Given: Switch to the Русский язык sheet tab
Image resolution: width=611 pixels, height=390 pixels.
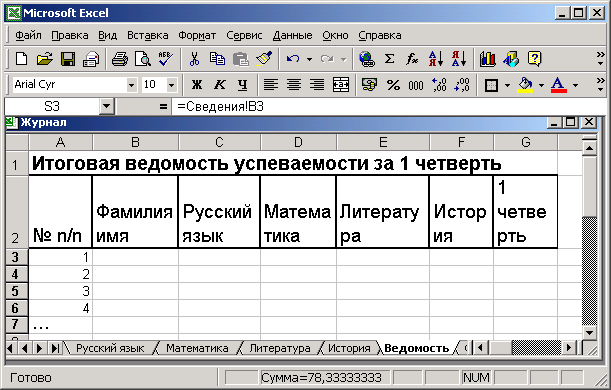Looking at the screenshot, I should pos(110,348).
